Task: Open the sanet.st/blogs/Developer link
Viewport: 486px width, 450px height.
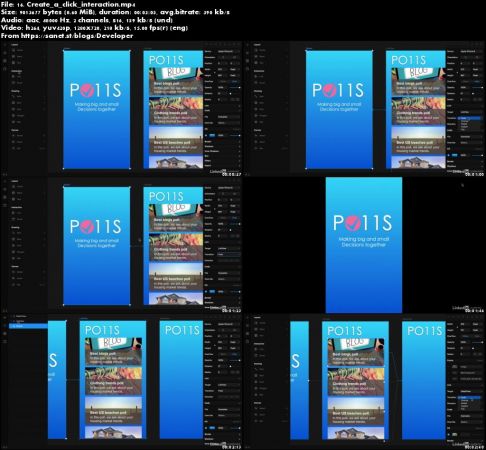Action: (77, 36)
